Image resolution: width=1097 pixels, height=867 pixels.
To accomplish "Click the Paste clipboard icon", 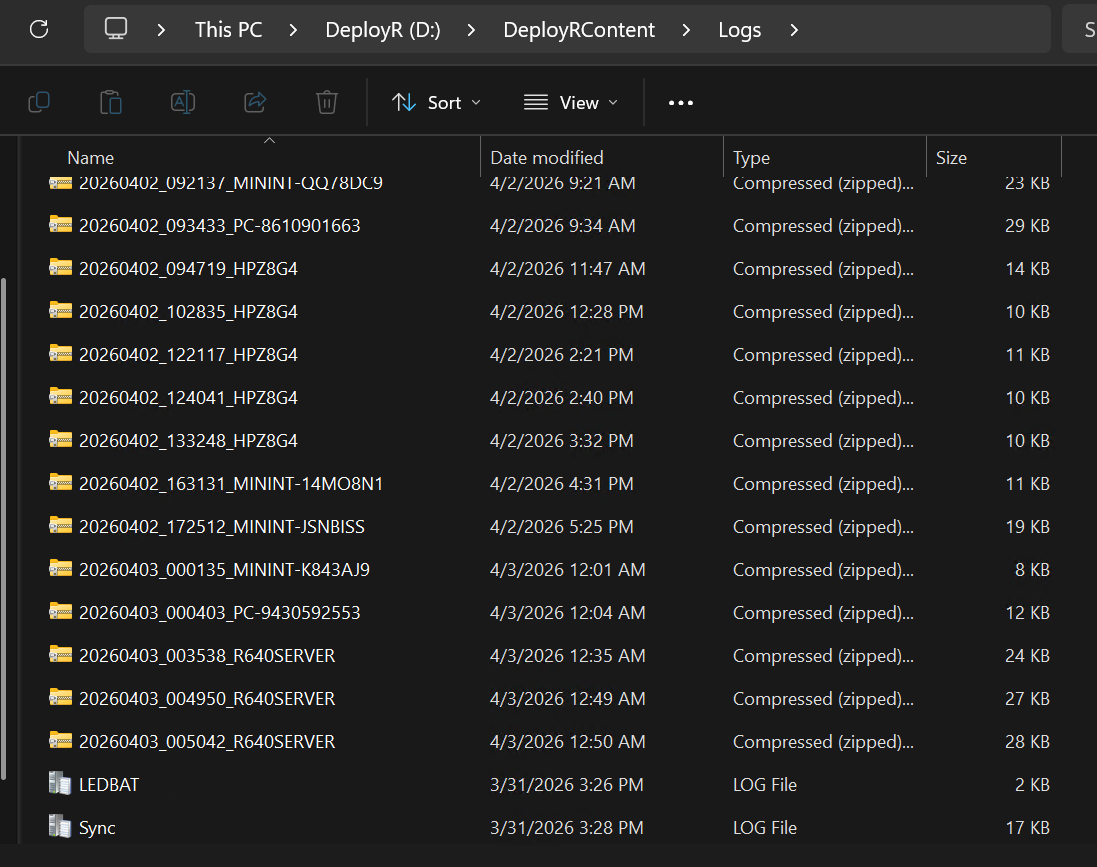I will [x=111, y=102].
